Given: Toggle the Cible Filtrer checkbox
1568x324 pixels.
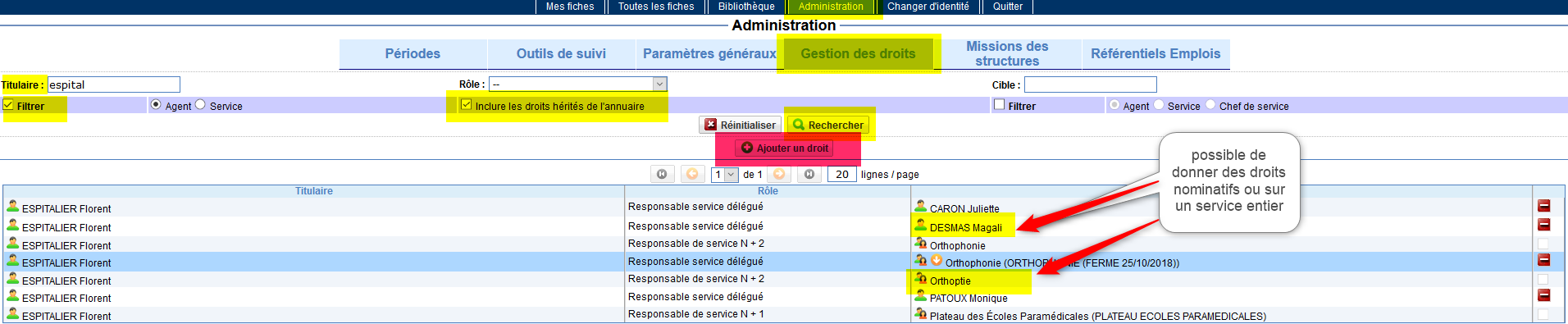Looking at the screenshot, I should [999, 104].
